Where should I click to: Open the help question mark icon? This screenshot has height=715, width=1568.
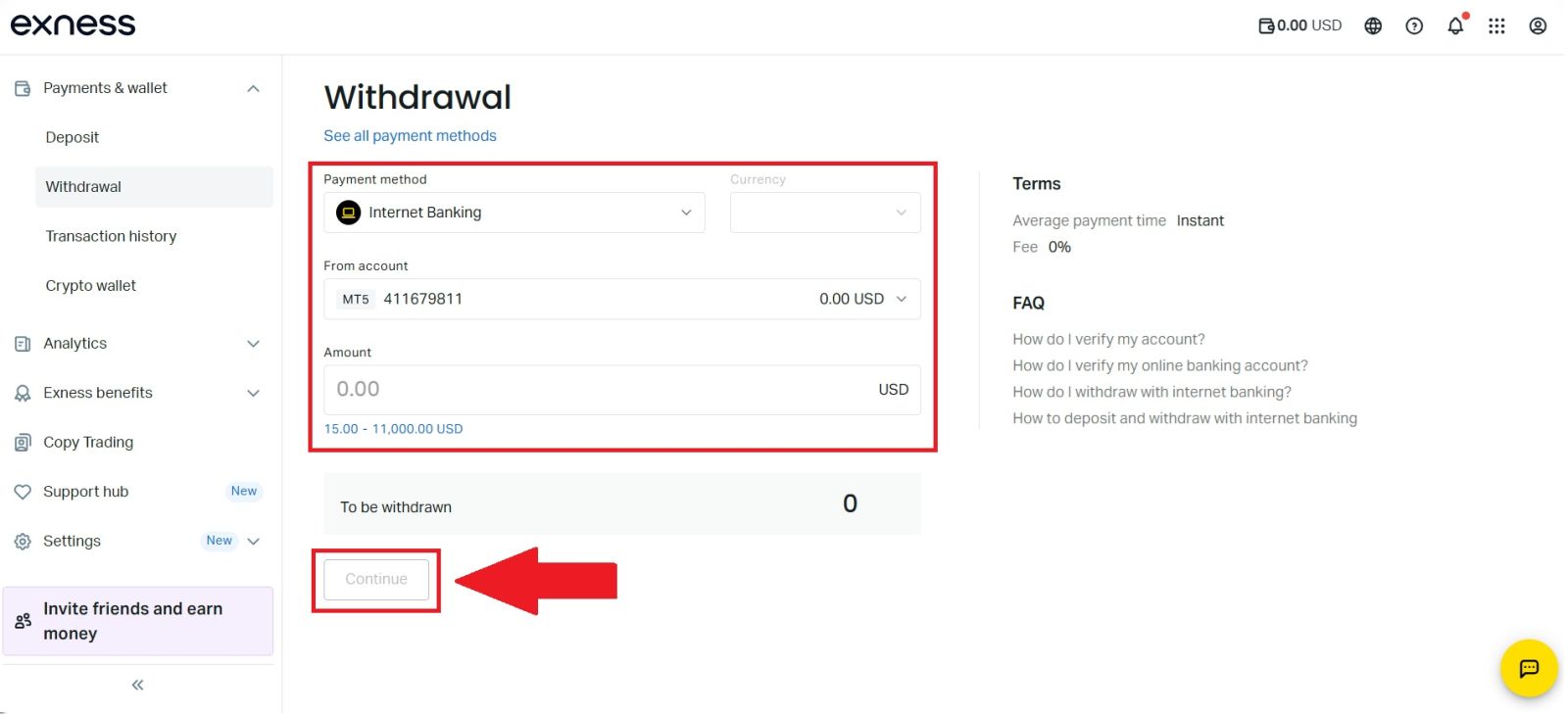1414,26
